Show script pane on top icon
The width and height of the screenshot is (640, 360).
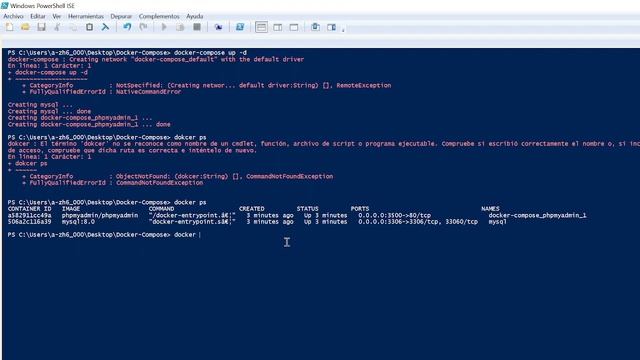[x=261, y=27]
